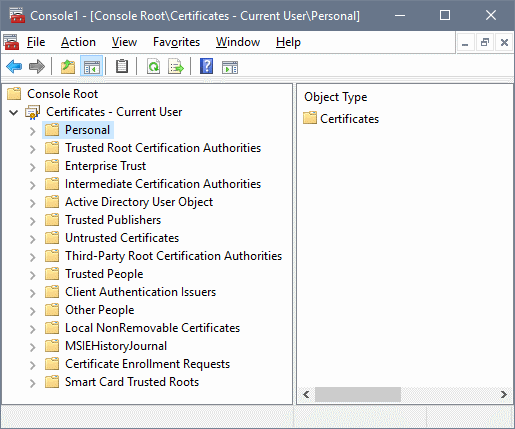
Task: Expand the Trusted Root Certification Authorities folder
Action: click(x=32, y=149)
